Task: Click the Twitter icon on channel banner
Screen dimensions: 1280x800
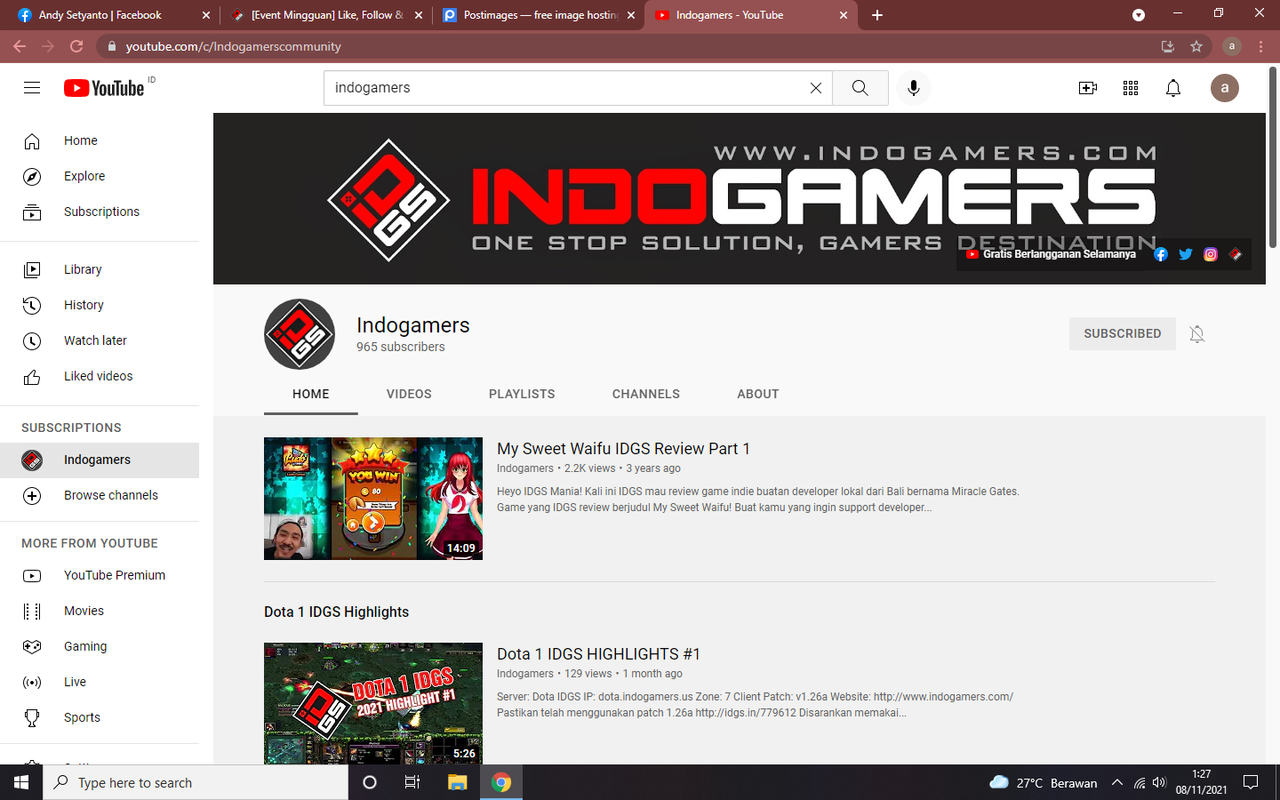Action: tap(1186, 254)
